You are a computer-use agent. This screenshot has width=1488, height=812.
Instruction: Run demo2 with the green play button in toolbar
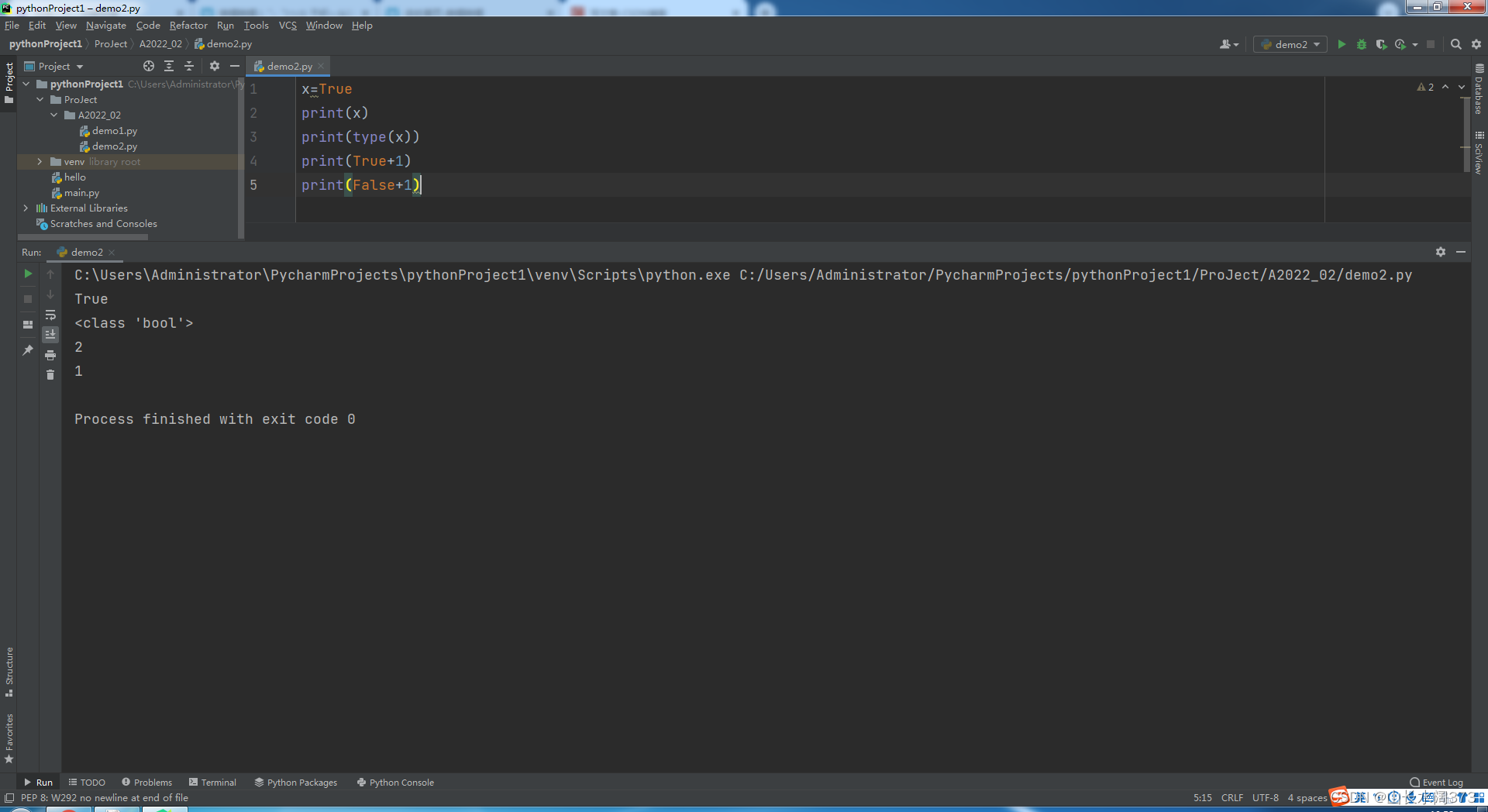click(x=1342, y=44)
